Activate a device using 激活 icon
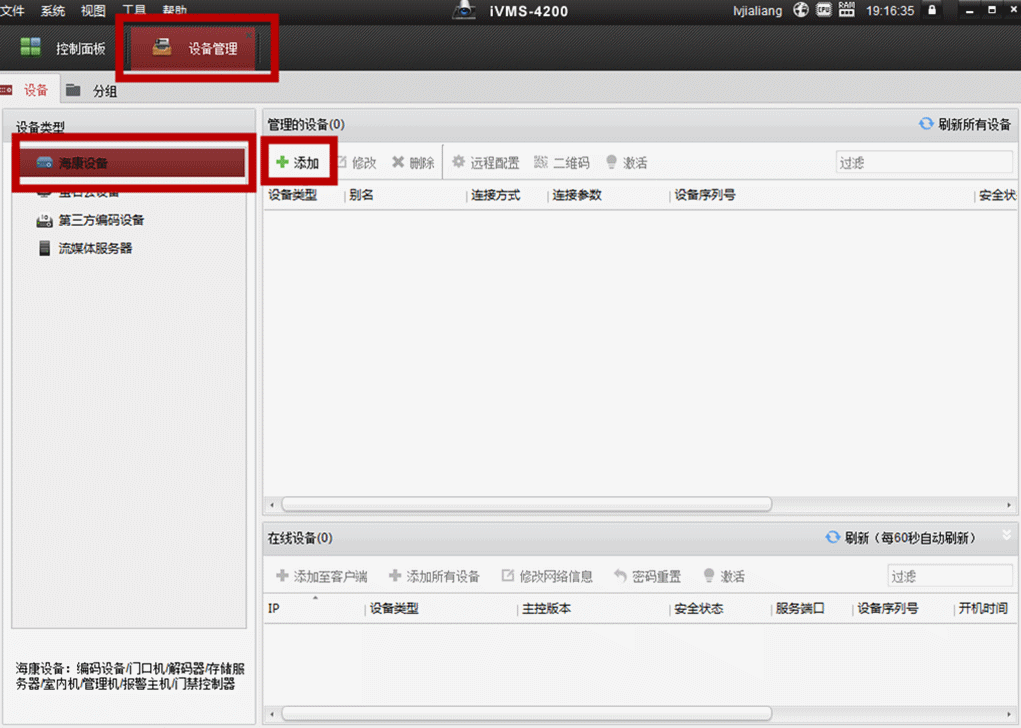Screen dimensions: 1021x728 pyautogui.click(x=627, y=161)
